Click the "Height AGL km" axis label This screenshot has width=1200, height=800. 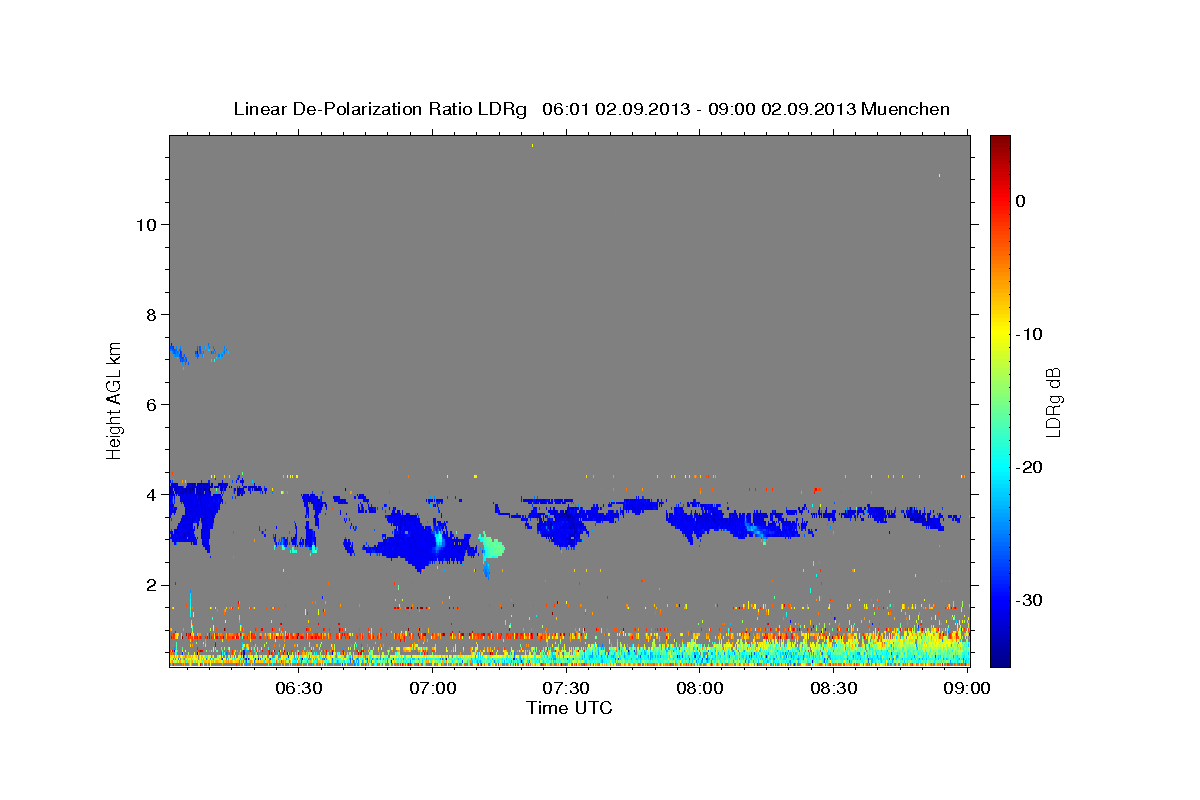pos(115,400)
